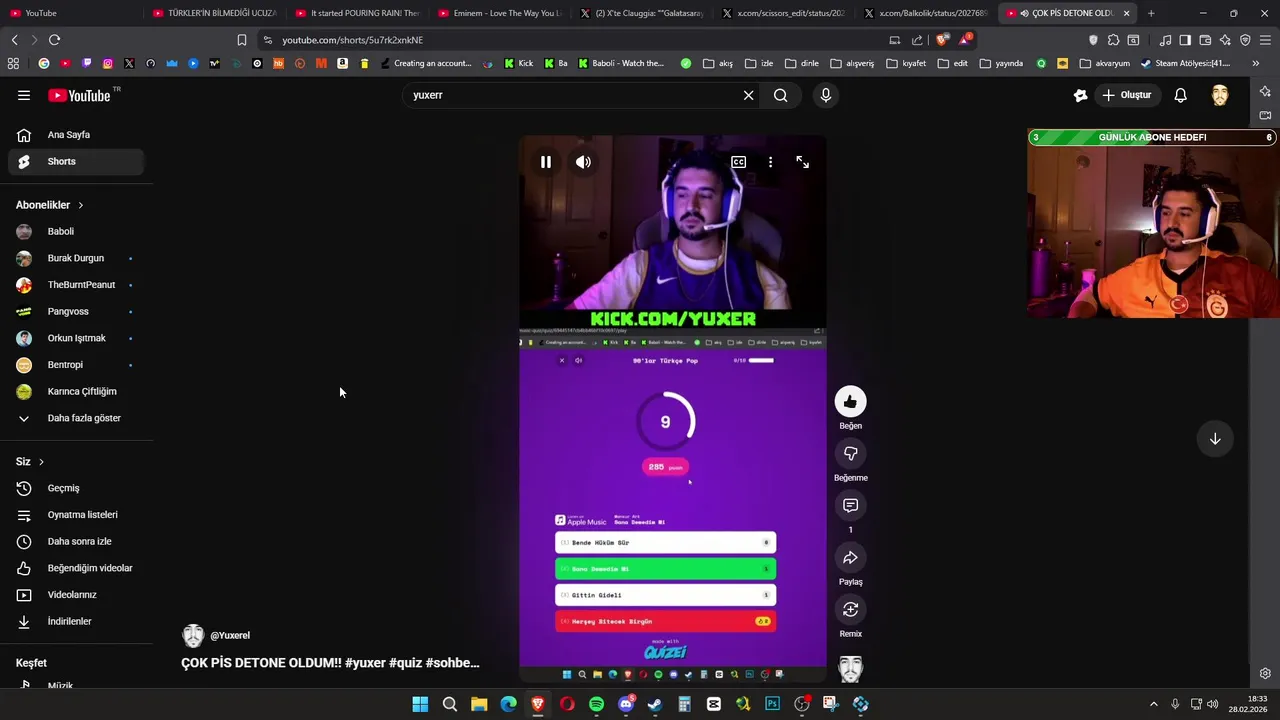Reload the page with the refresh icon
The height and width of the screenshot is (720, 1280).
(54, 40)
